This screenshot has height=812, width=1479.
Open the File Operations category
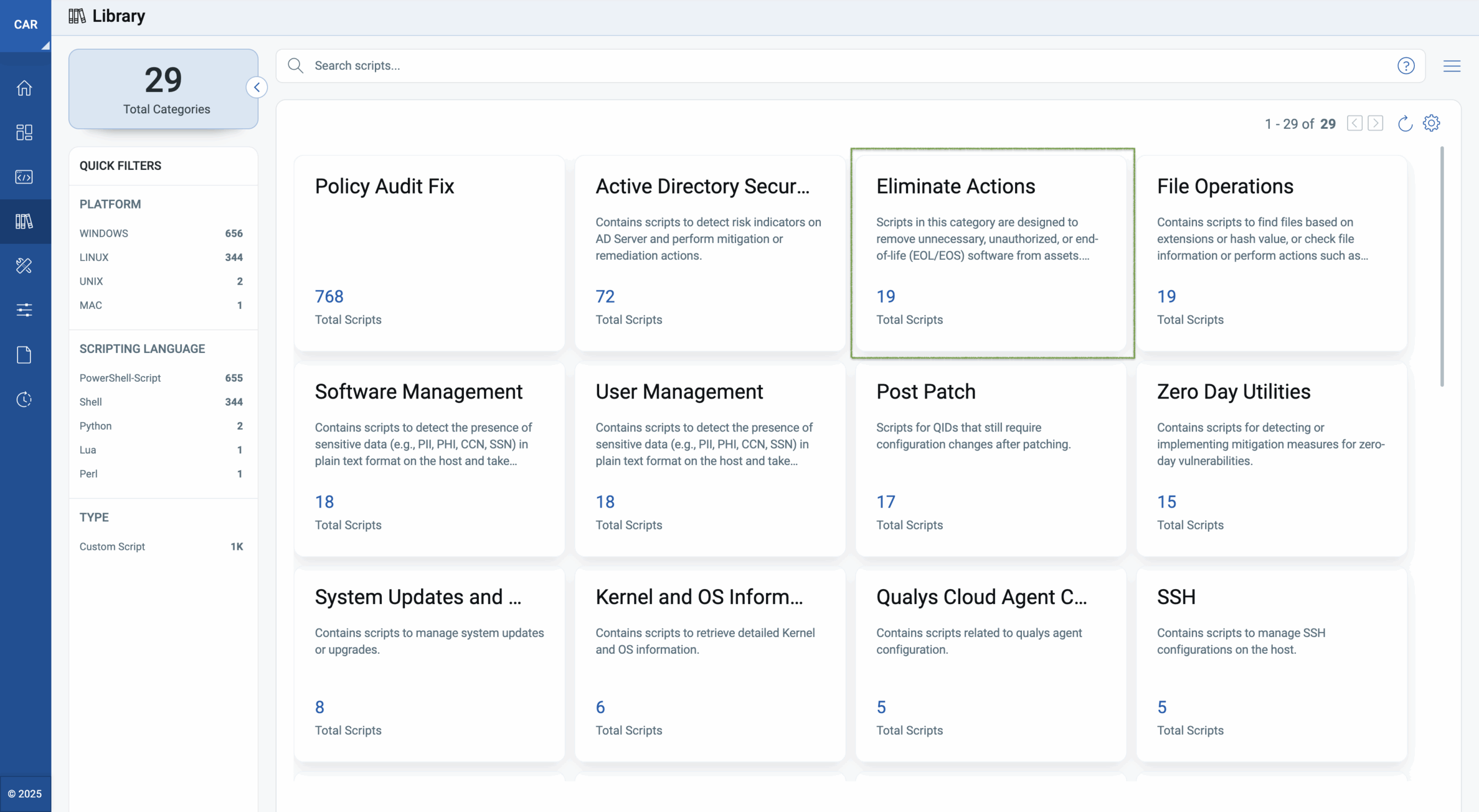tap(1272, 253)
